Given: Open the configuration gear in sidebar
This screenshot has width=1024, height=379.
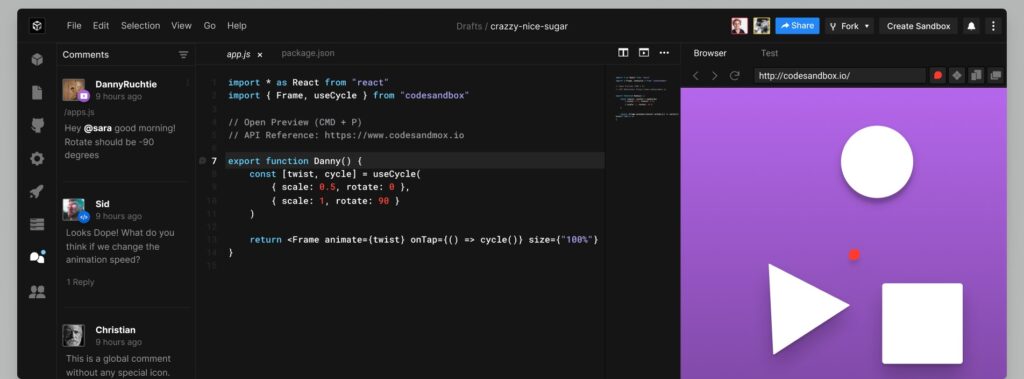Looking at the screenshot, I should point(37,158).
